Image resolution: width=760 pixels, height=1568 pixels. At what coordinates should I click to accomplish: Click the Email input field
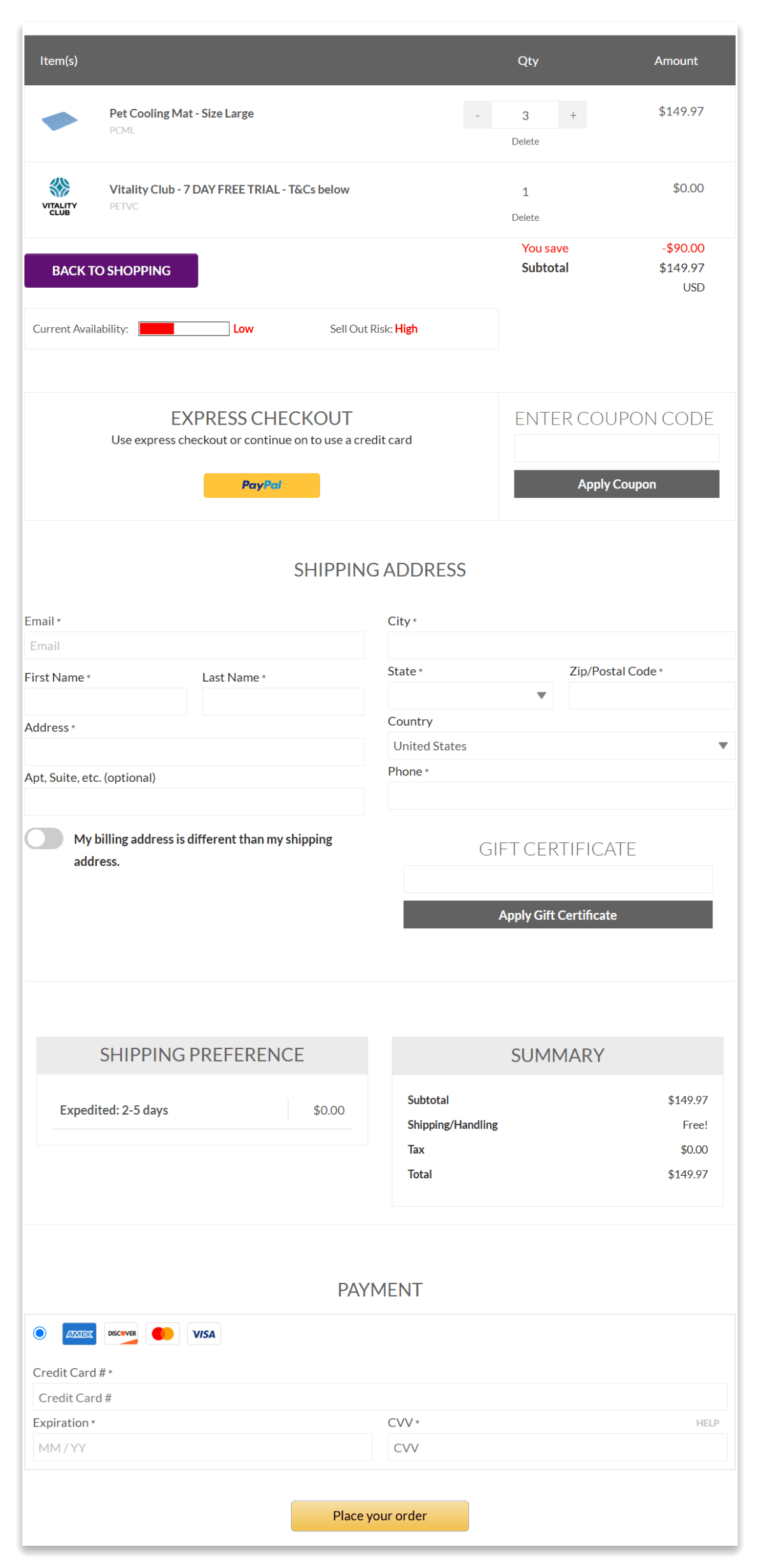(194, 646)
